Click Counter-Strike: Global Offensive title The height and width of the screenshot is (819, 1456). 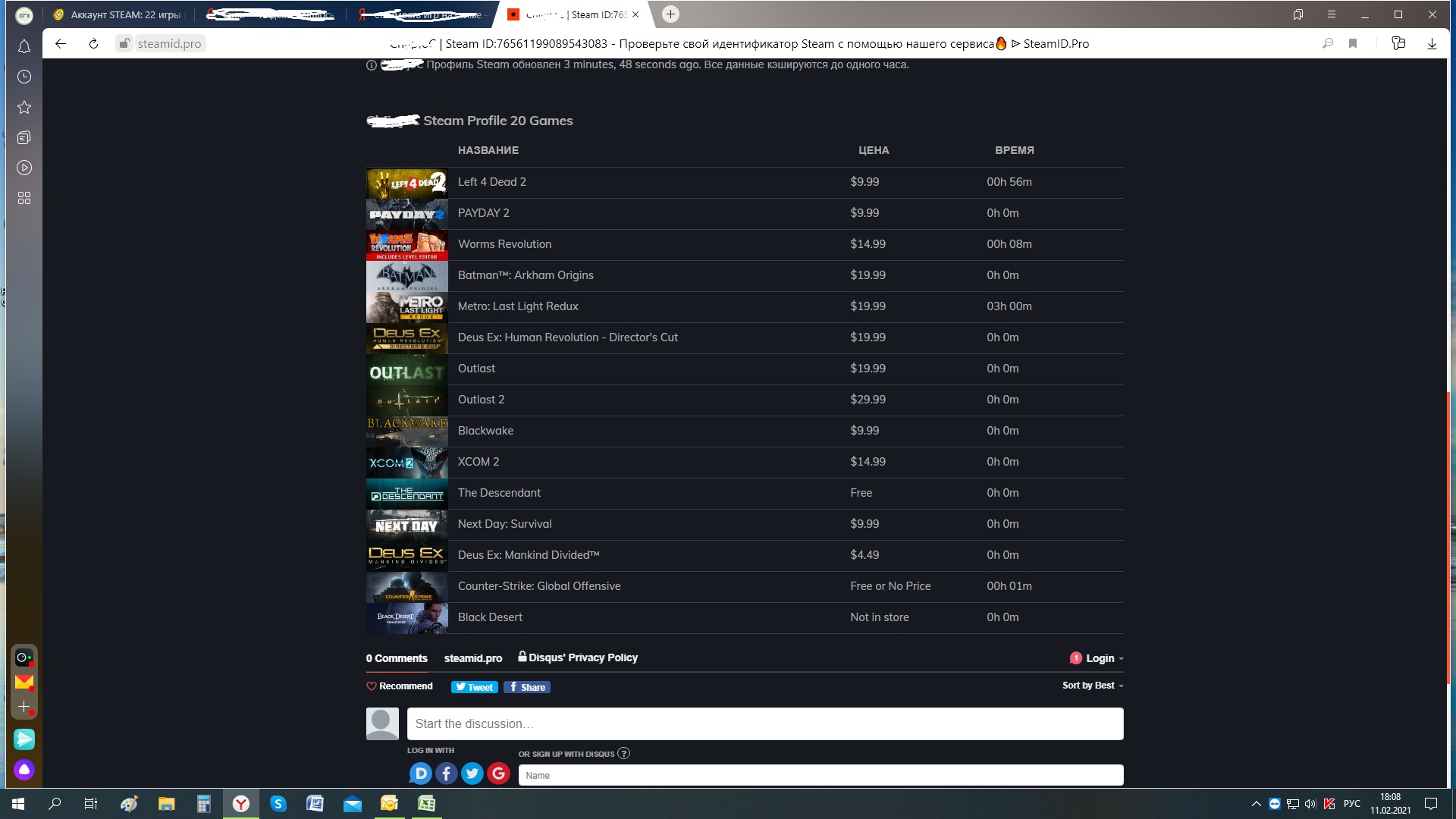539,586
